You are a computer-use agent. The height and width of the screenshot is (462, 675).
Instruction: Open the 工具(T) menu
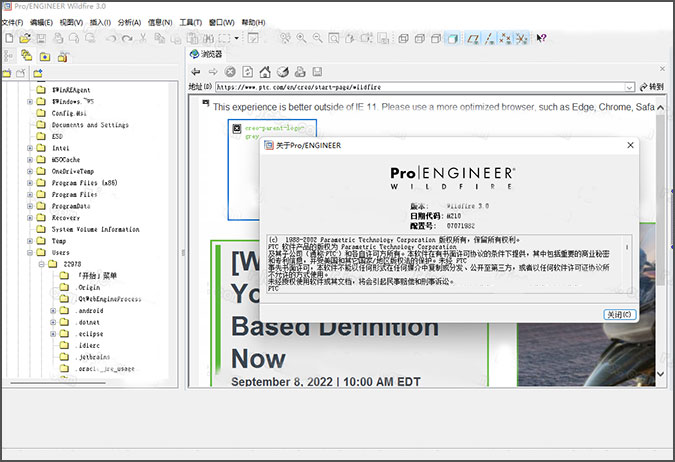tap(190, 22)
